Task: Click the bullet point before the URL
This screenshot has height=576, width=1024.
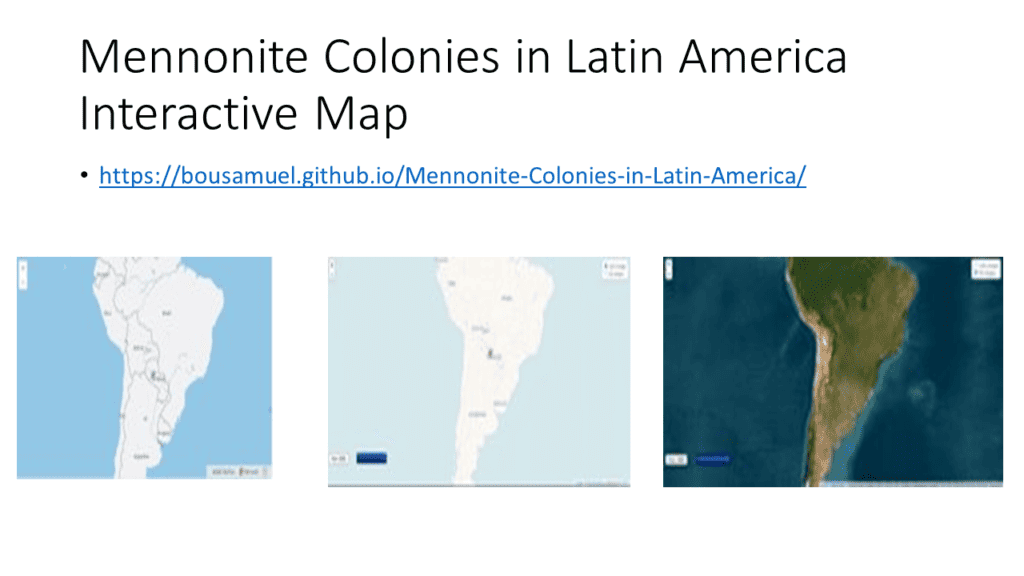Action: click(85, 178)
